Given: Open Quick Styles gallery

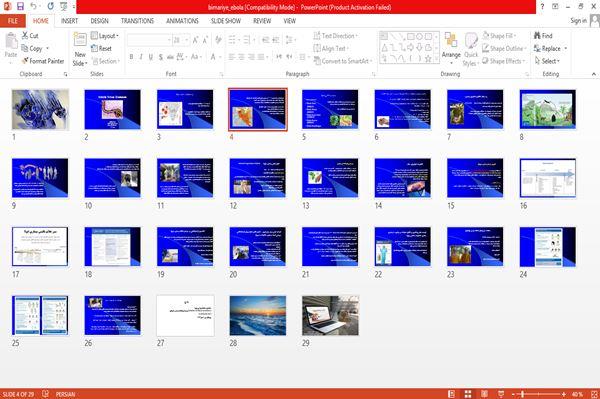Looking at the screenshot, I should [x=471, y=50].
